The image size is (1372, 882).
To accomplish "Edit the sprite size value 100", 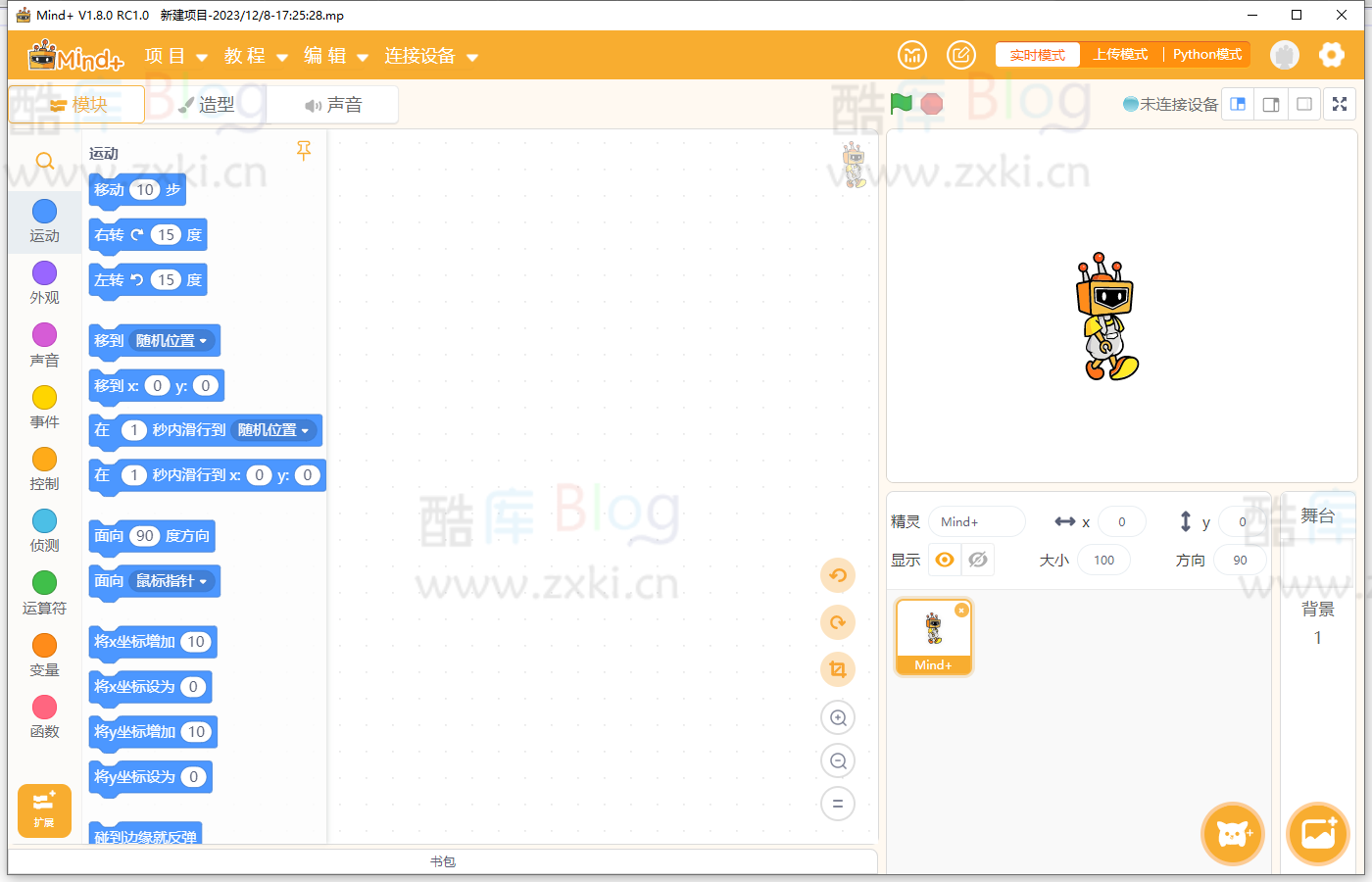I will 1103,560.
